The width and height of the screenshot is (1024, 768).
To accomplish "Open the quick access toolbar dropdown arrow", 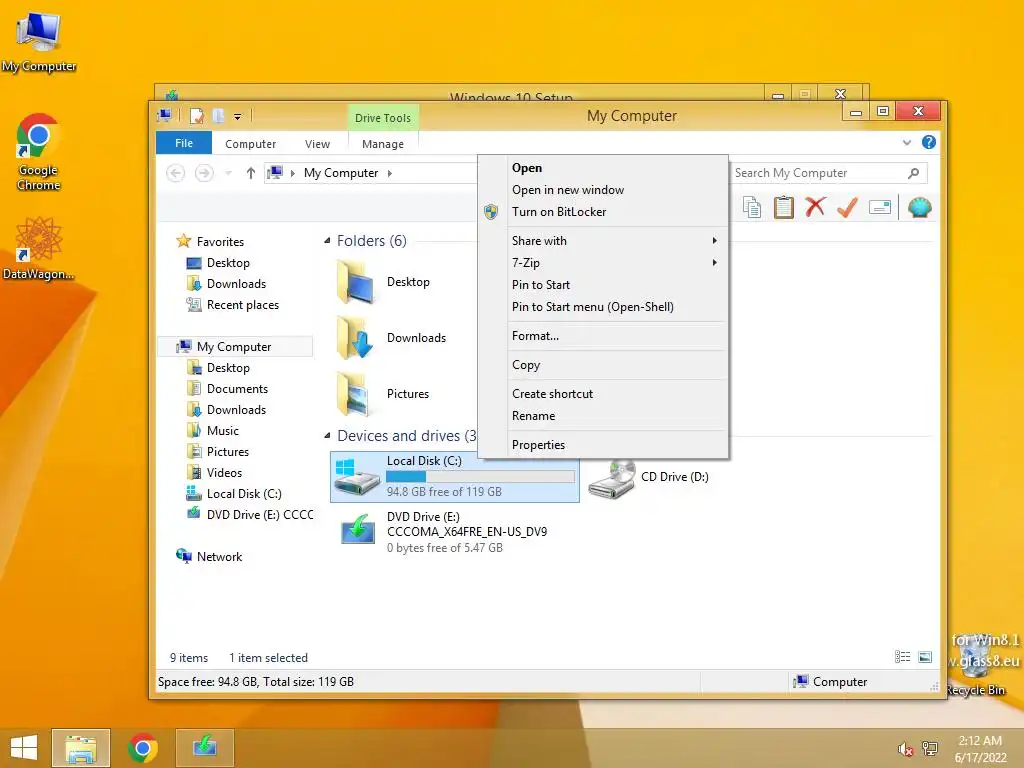I will pos(238,117).
